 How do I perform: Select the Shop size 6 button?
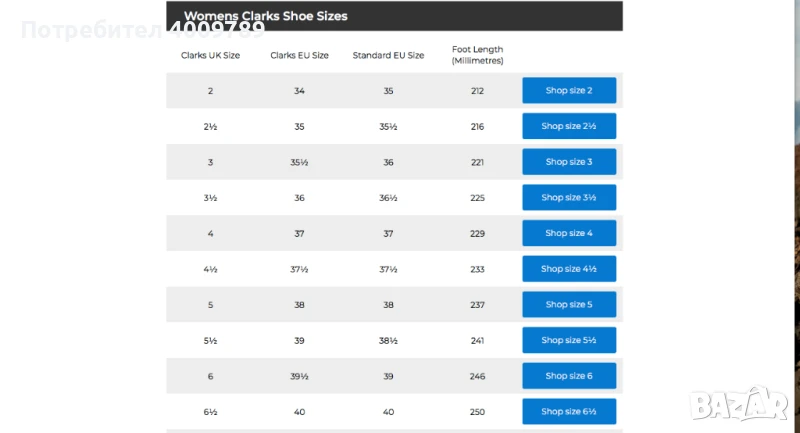pyautogui.click(x=568, y=376)
